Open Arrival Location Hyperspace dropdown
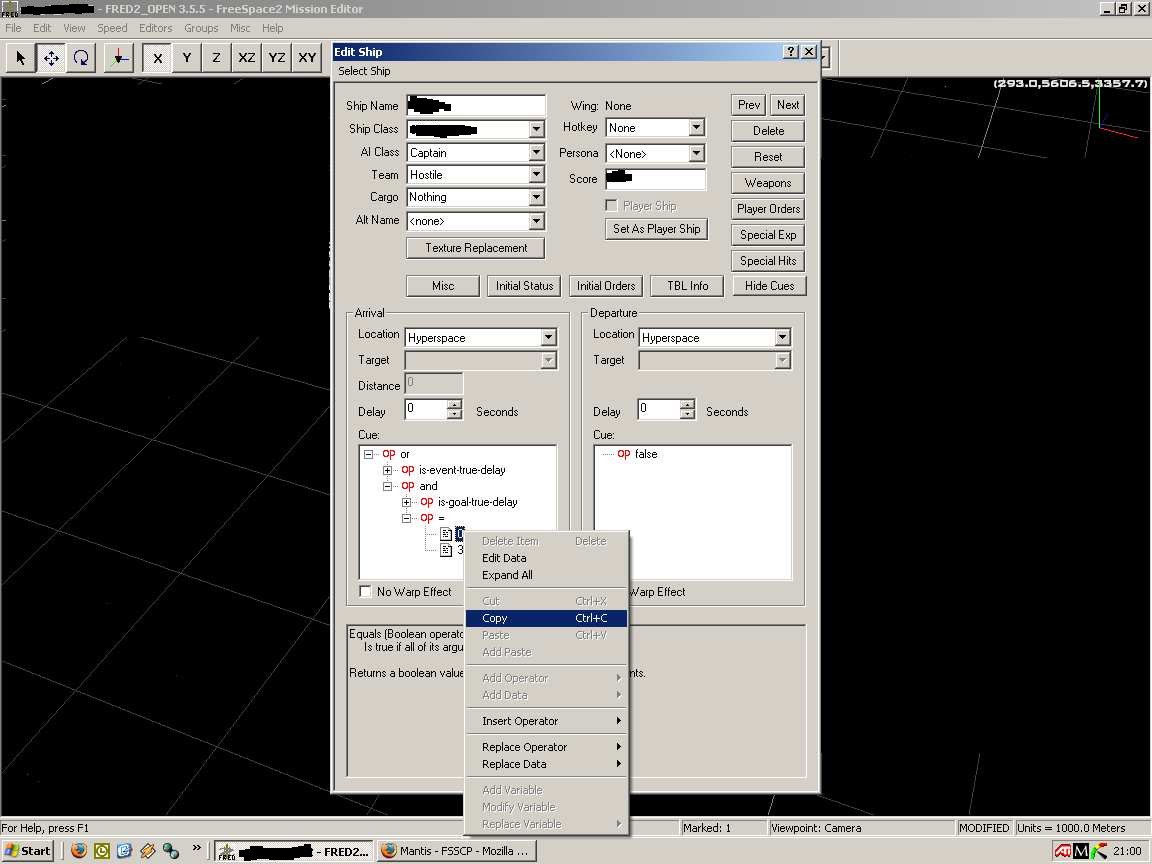1152x864 pixels. 549,337
